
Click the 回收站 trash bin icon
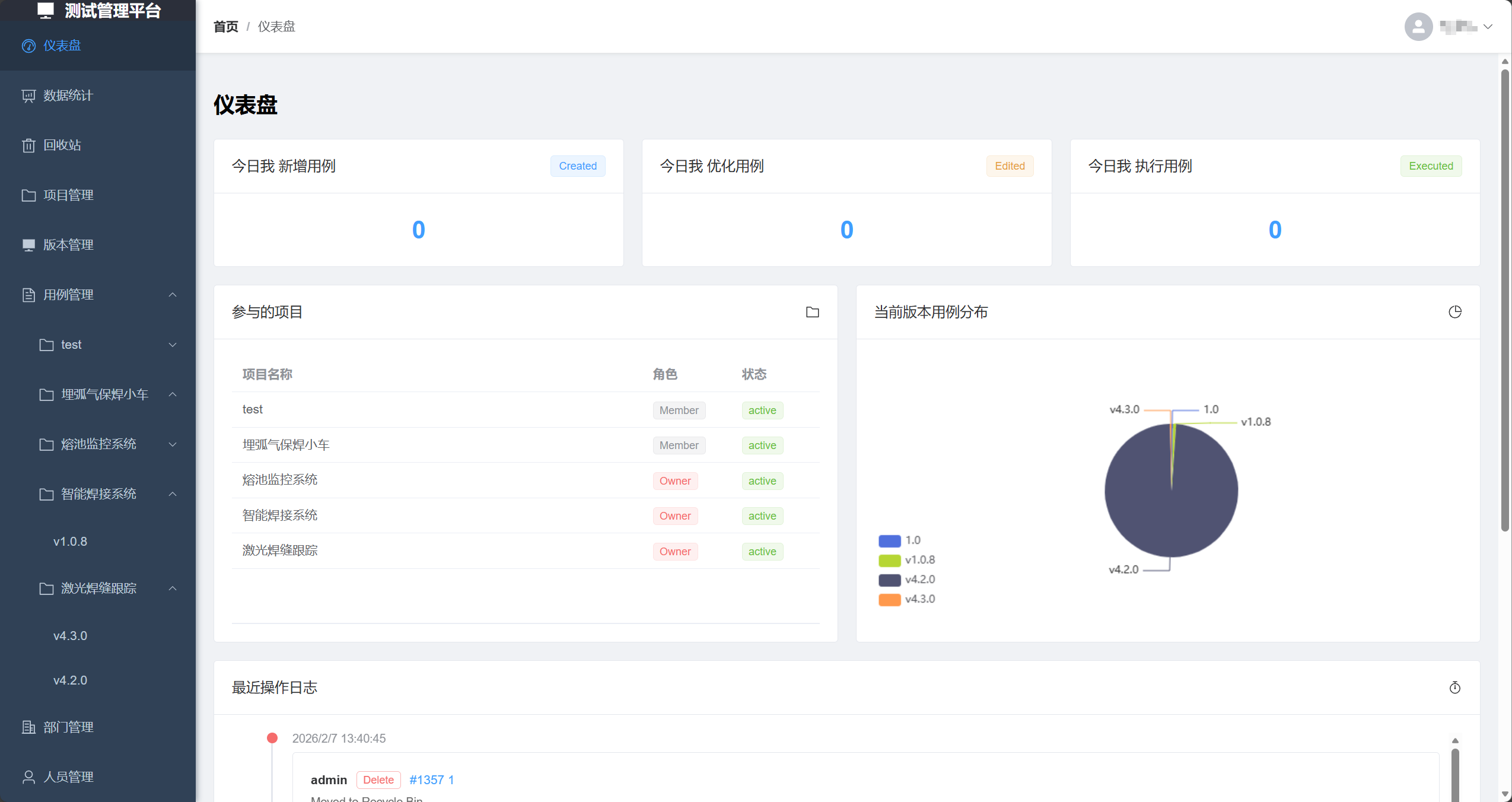(x=28, y=145)
